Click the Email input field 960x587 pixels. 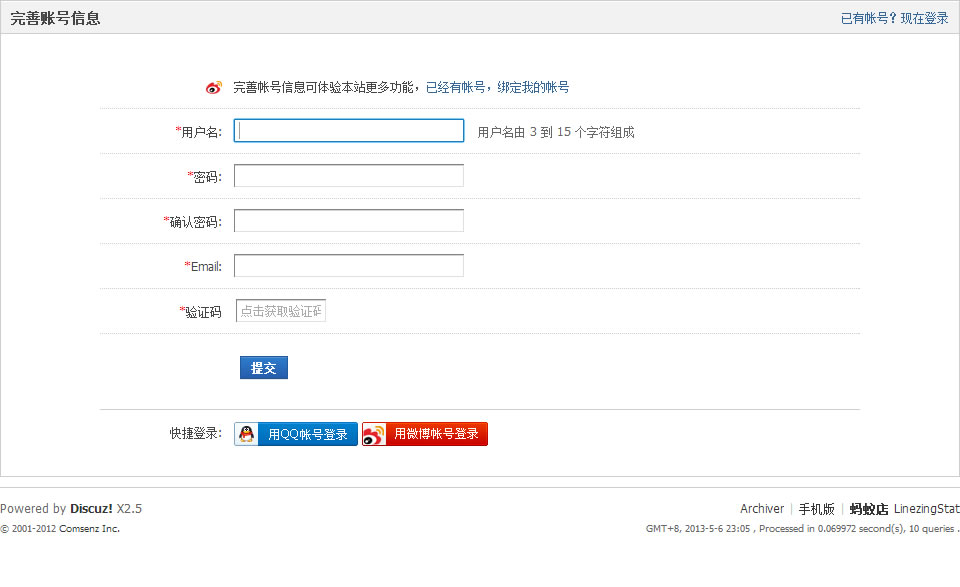(348, 265)
